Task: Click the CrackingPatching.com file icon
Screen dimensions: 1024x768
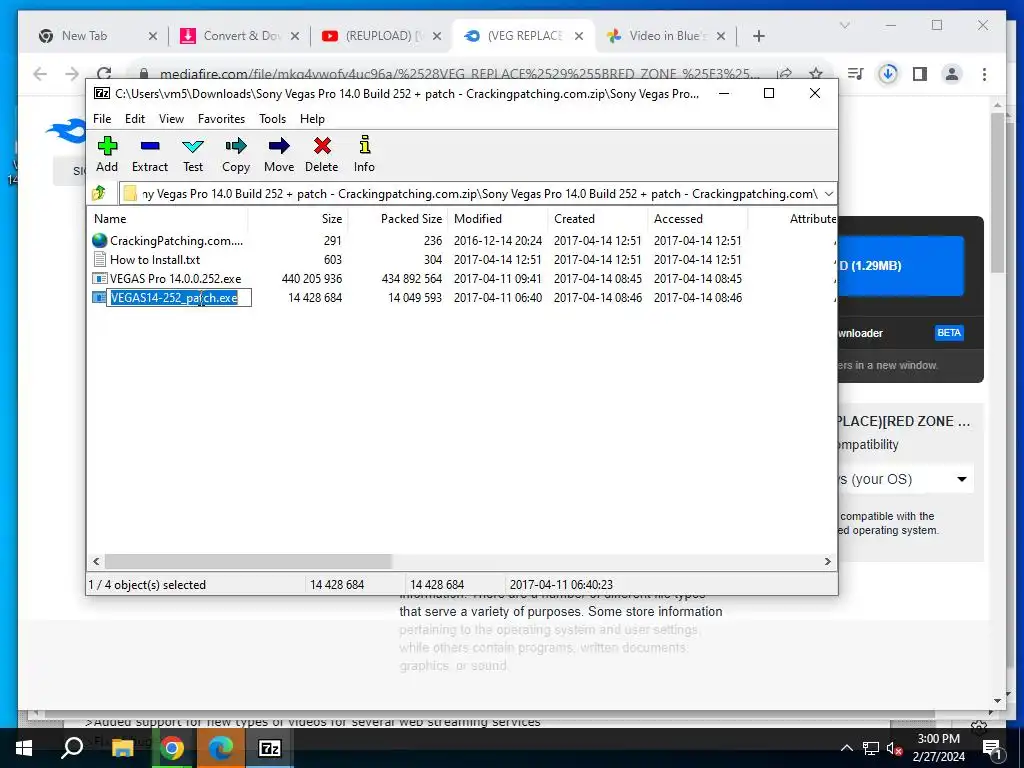Action: (x=99, y=240)
